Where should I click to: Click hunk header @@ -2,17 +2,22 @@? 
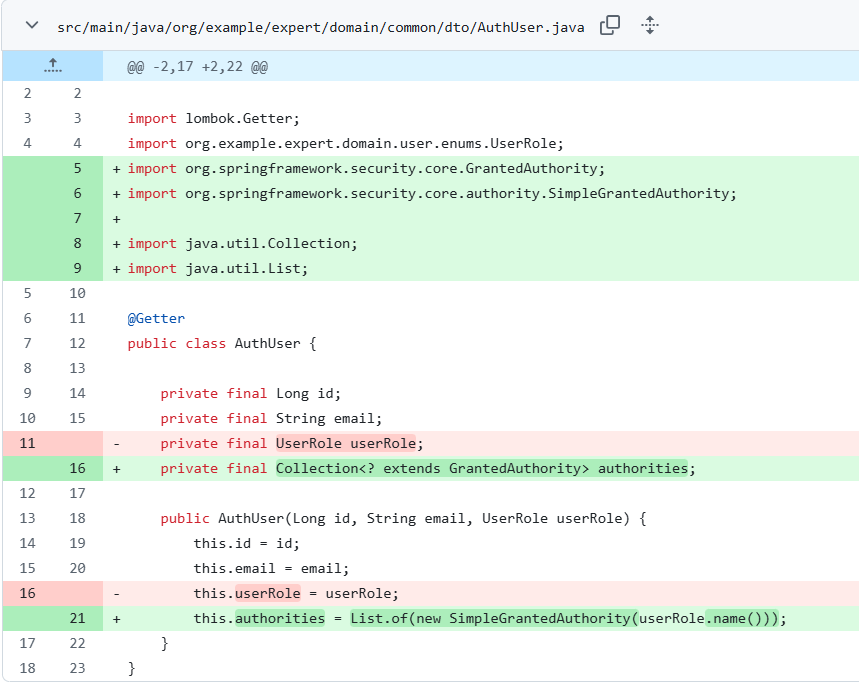[197, 67]
